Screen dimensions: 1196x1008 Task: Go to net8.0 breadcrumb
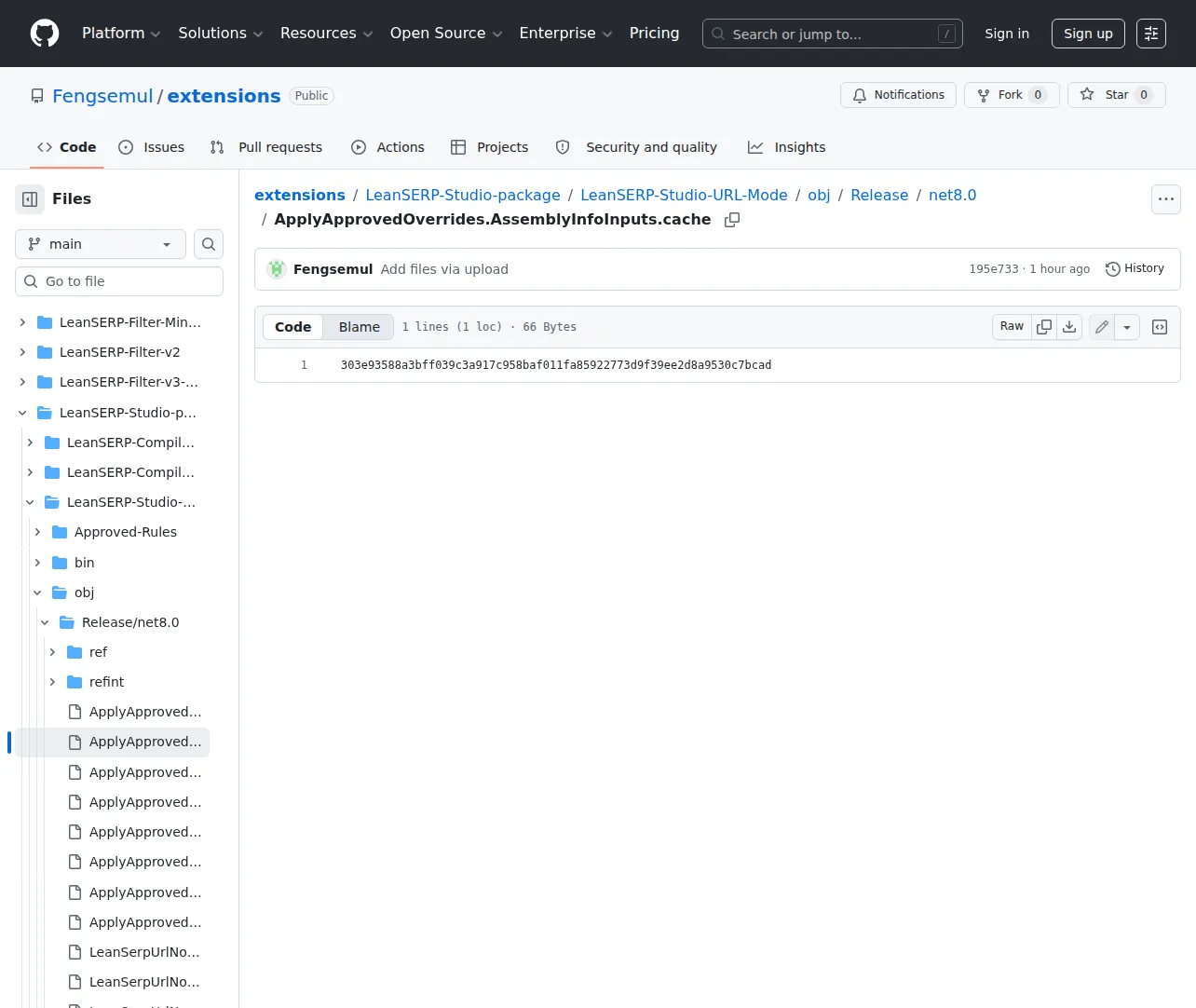pos(952,195)
